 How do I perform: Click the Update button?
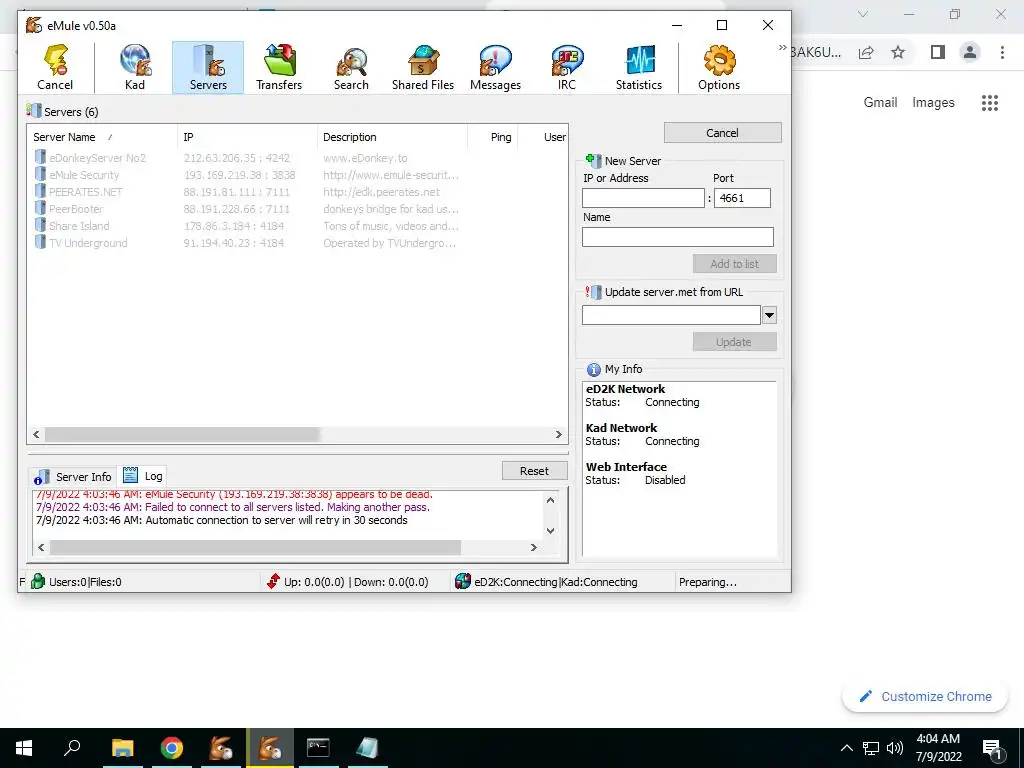(x=735, y=342)
